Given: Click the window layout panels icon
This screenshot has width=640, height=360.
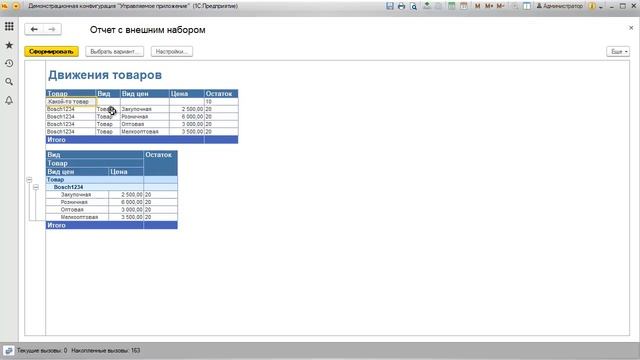Looking at the screenshot, I should [x=527, y=6].
